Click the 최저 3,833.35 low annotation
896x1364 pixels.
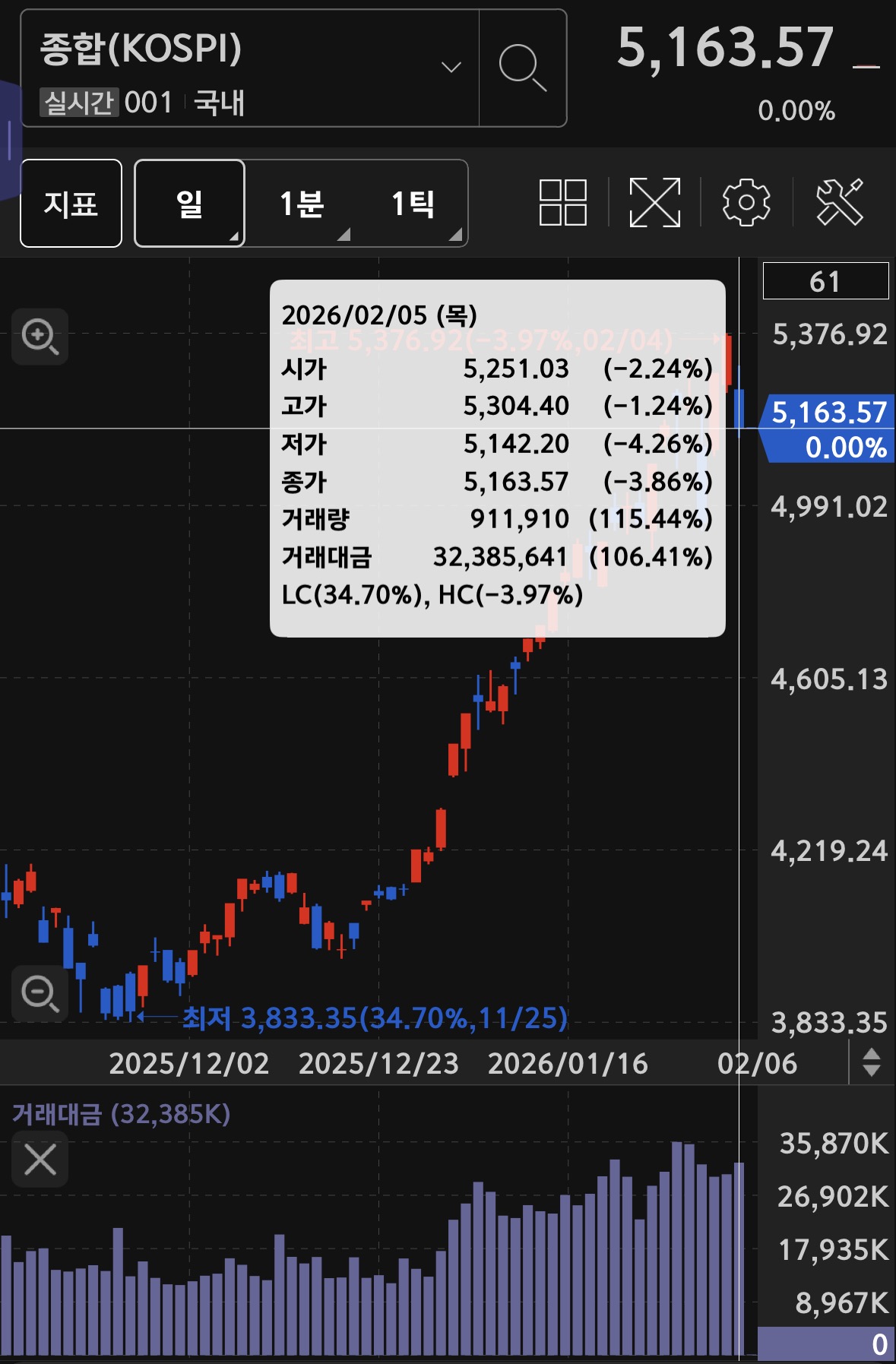[x=375, y=1017]
